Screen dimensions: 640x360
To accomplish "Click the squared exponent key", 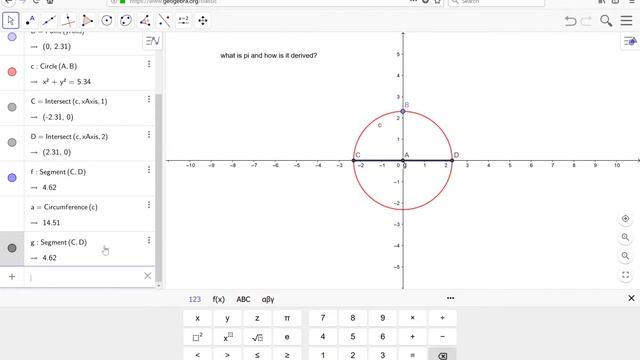I will (x=198, y=337).
